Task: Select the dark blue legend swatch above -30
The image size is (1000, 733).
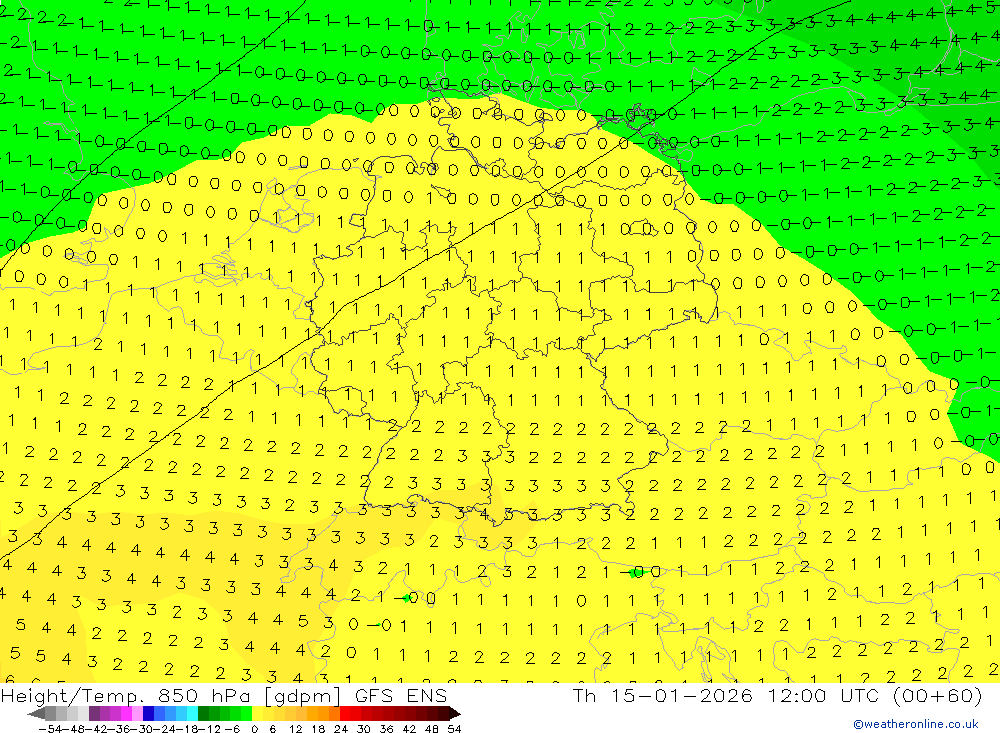Action: 149,714
